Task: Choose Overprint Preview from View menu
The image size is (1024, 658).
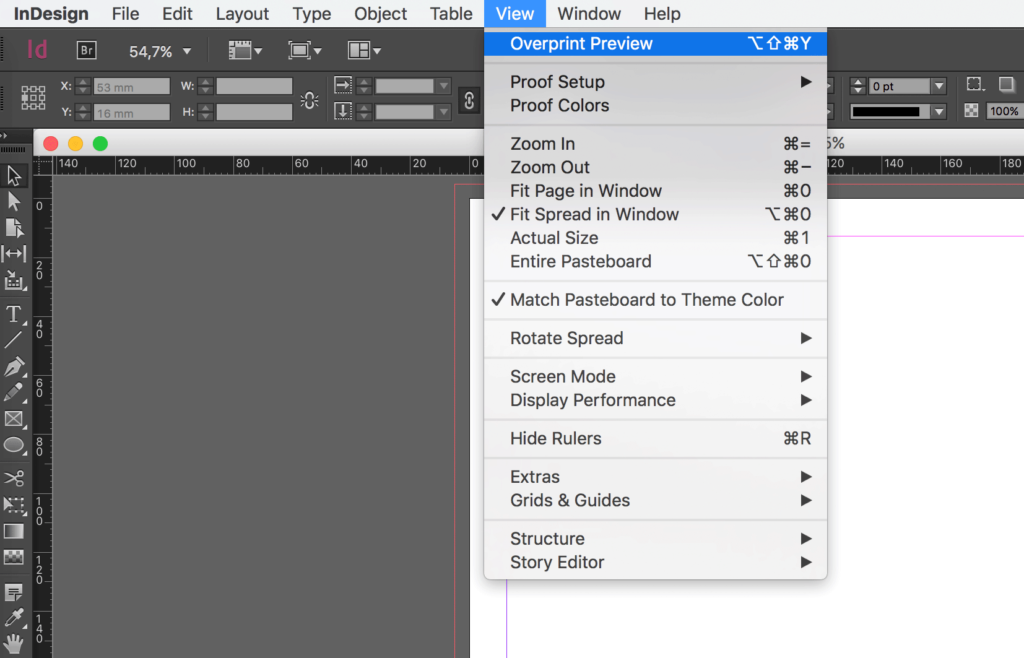Action: (x=583, y=43)
